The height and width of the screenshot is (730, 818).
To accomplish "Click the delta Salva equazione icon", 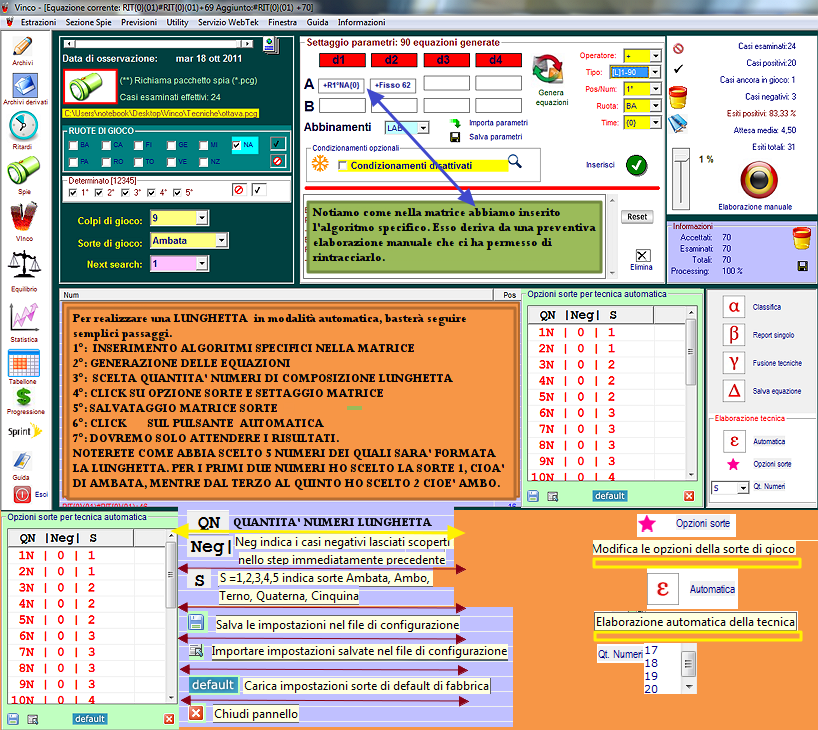I will point(733,390).
